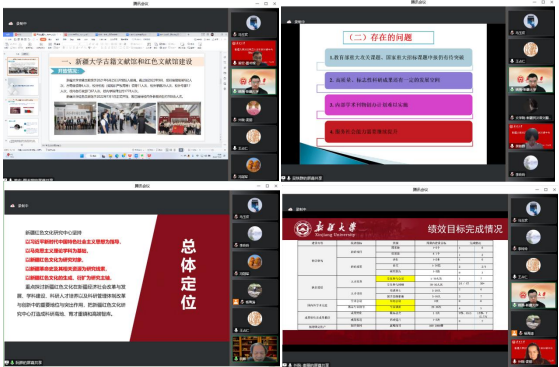Click the group photo with the red flag in the slide
The image size is (559, 367).
click(179, 118)
